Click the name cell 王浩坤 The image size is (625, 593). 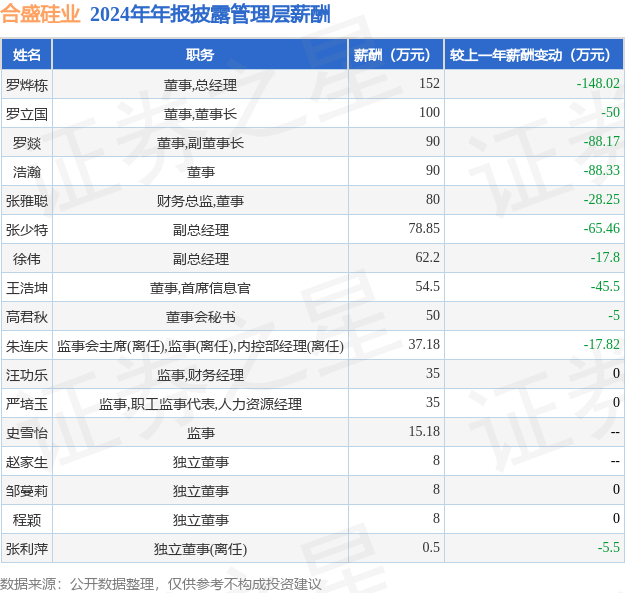tap(27, 288)
